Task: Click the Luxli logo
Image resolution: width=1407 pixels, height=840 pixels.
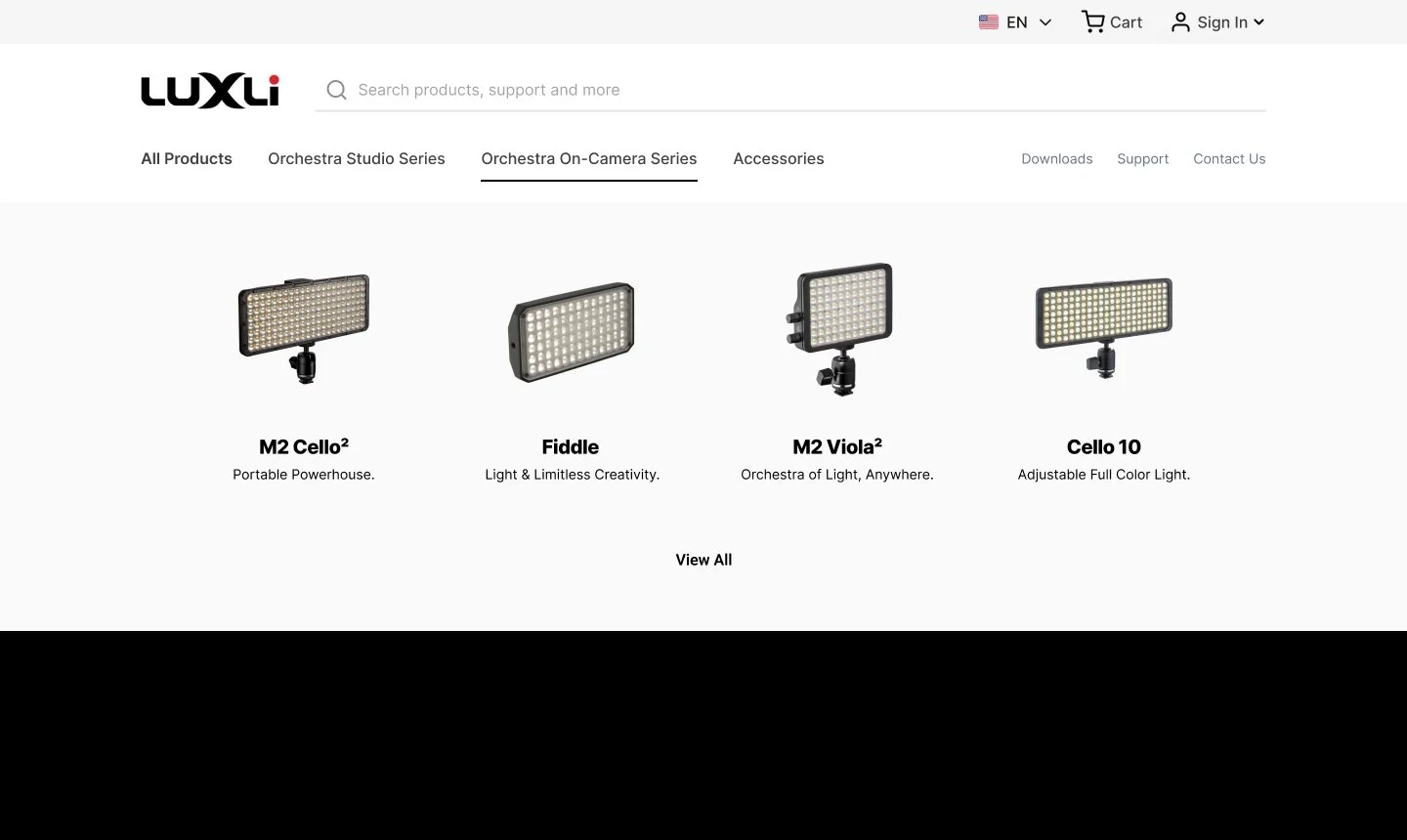Action: click(210, 91)
